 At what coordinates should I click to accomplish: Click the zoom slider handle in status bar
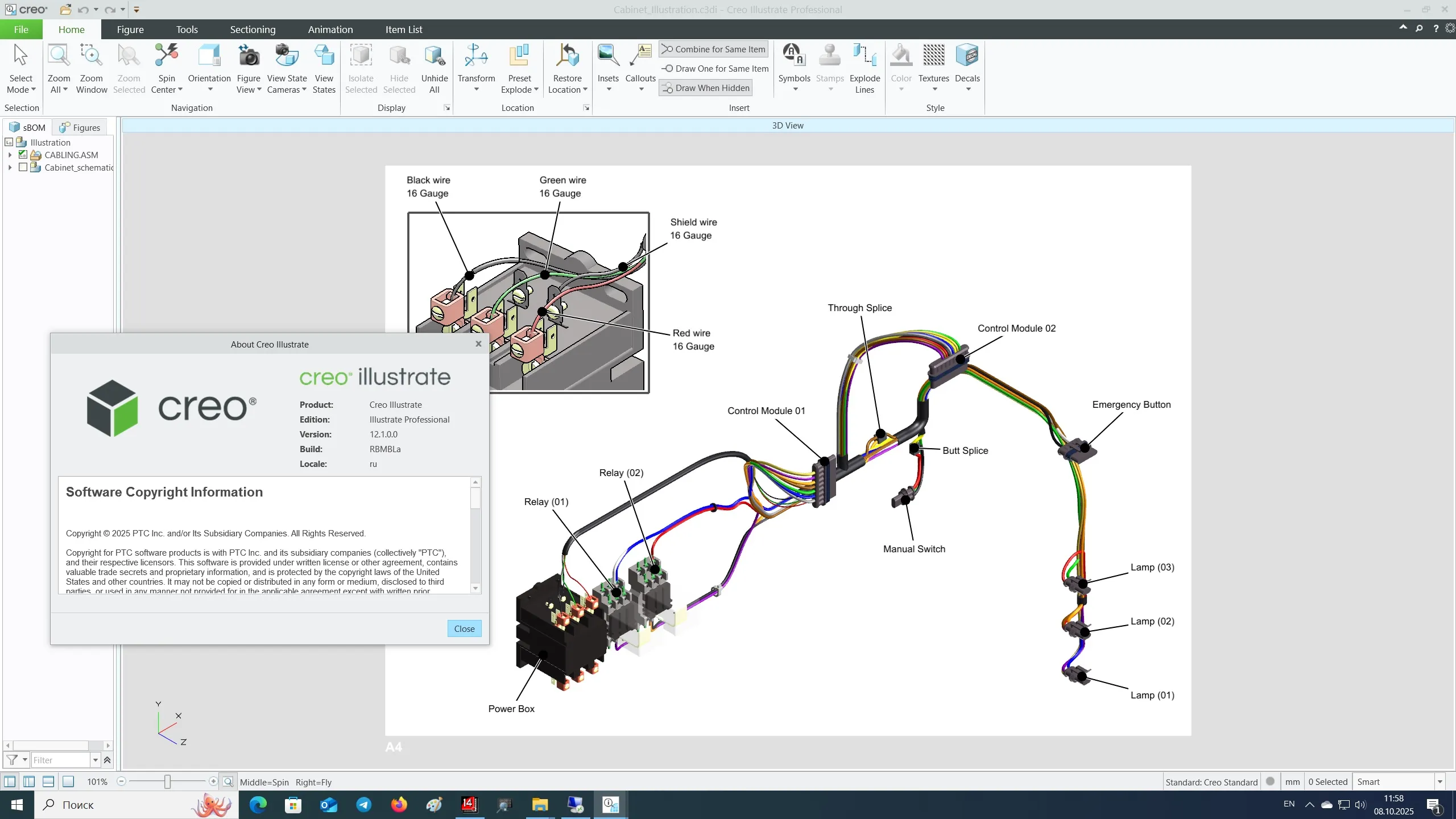pos(167,782)
